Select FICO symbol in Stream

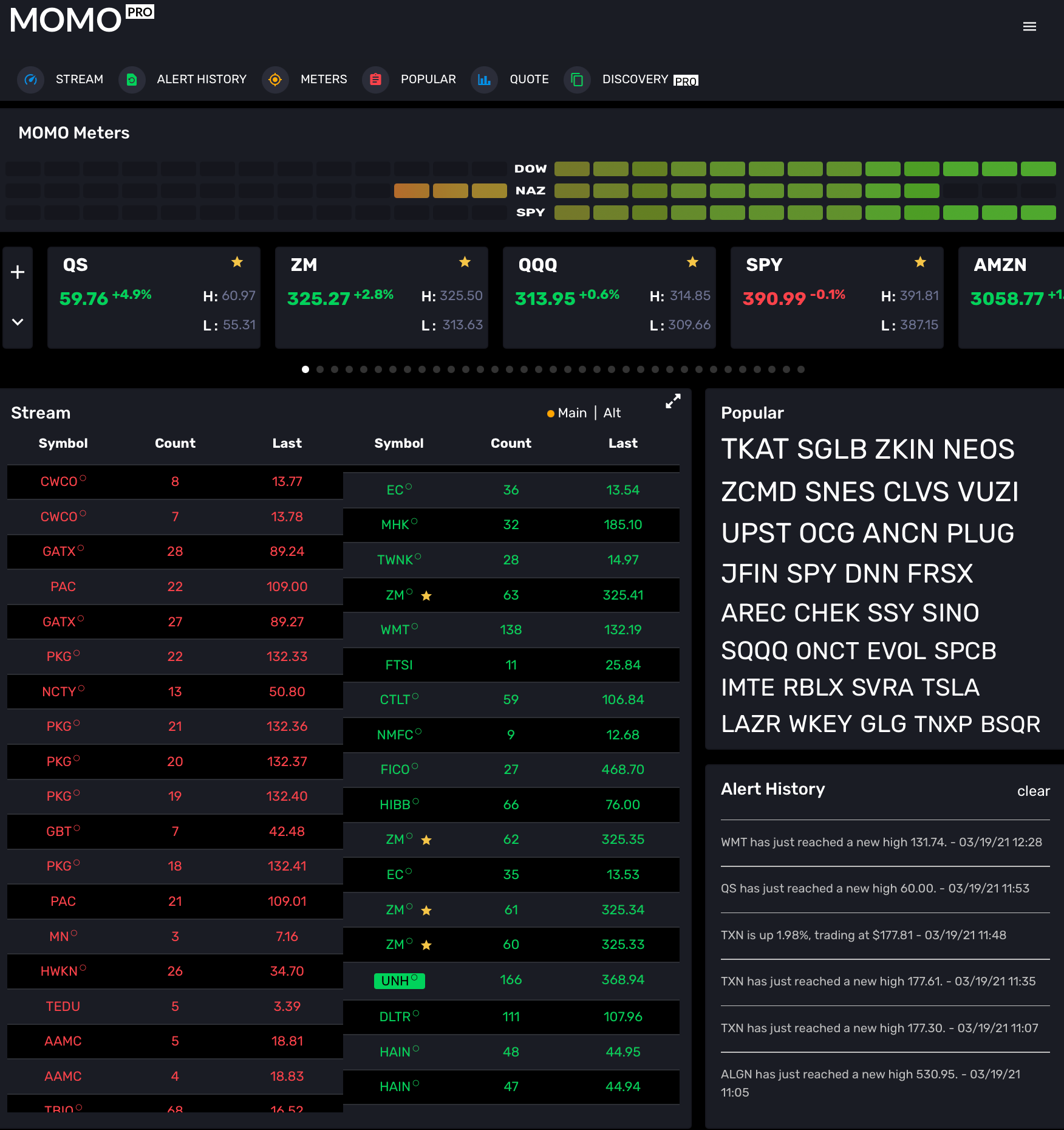[x=399, y=770]
